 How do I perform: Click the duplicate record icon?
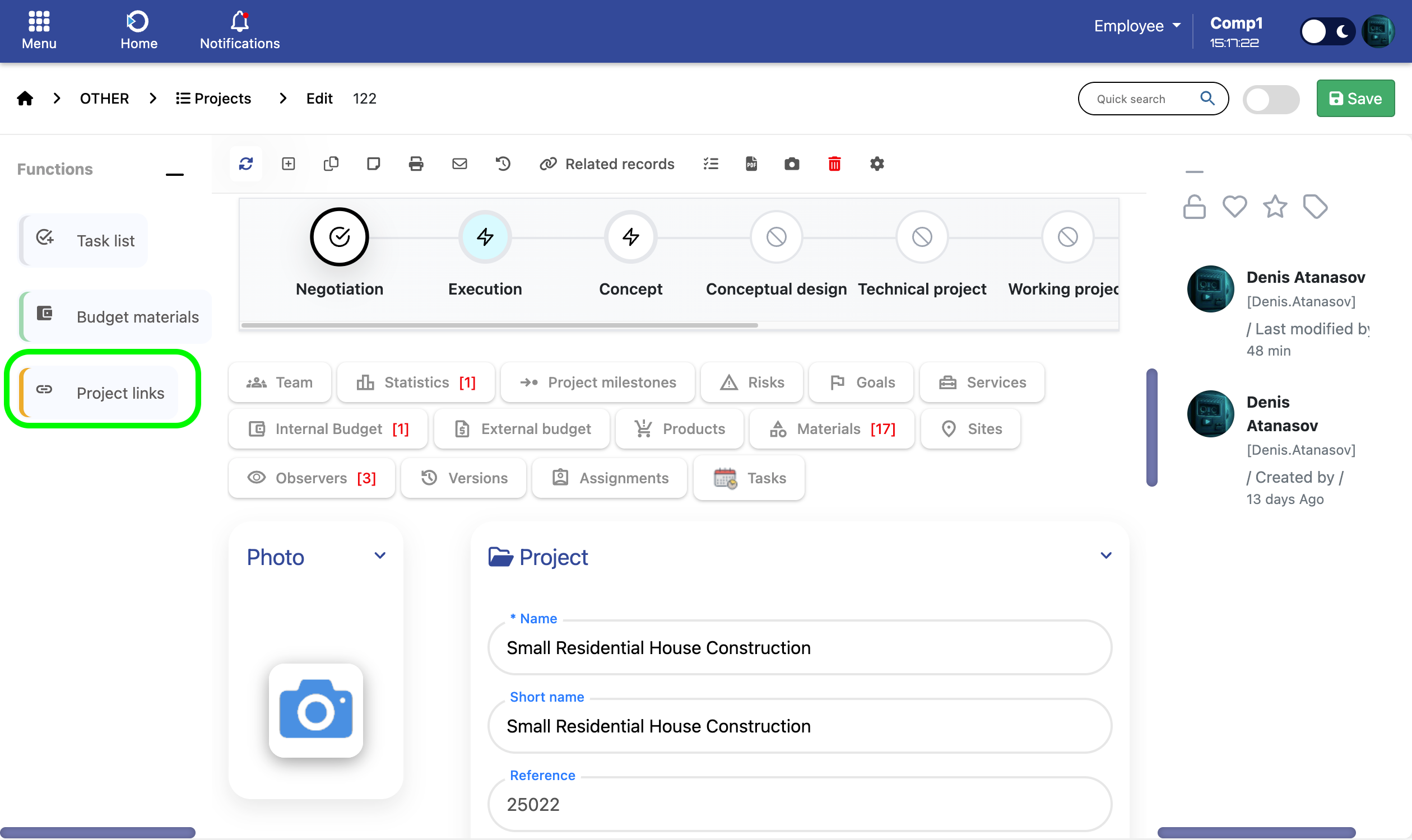tap(331, 164)
